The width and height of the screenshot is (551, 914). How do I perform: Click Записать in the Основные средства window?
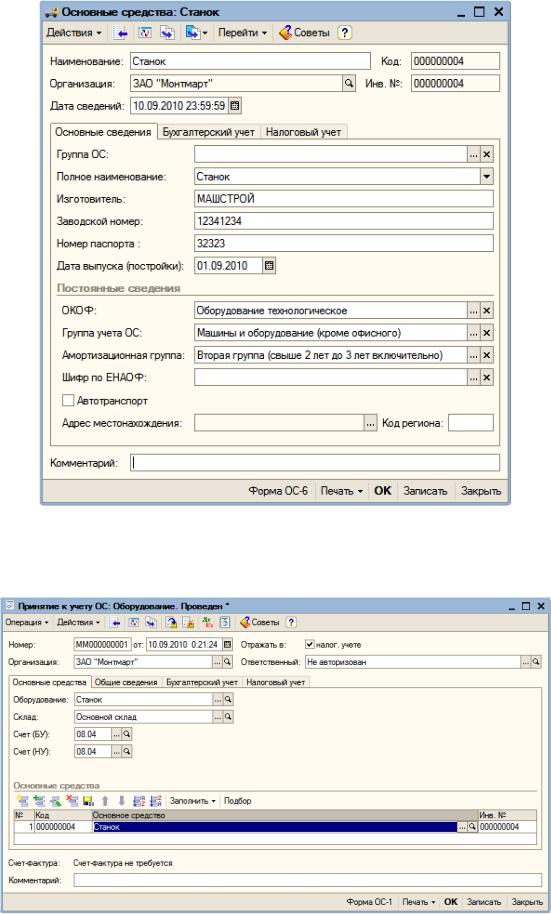425,491
